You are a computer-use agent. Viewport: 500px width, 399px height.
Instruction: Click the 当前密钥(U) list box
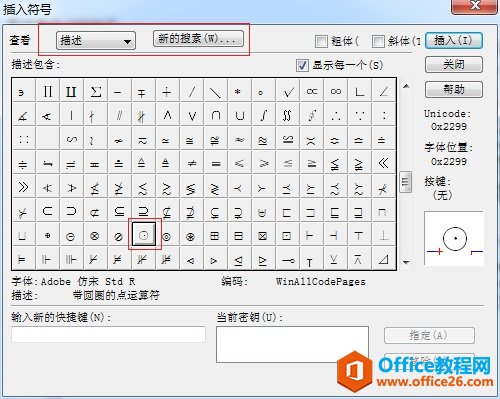(292, 344)
